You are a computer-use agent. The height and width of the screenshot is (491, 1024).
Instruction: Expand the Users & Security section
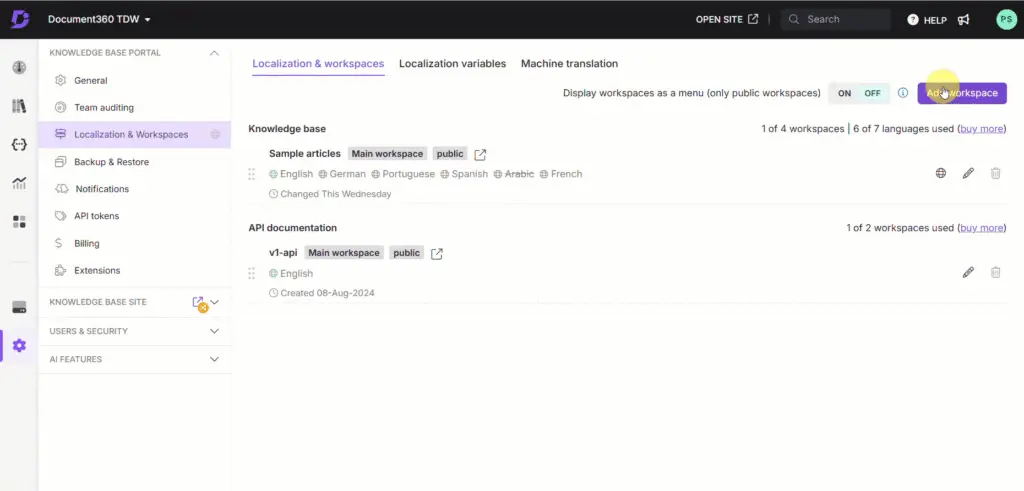pos(214,331)
